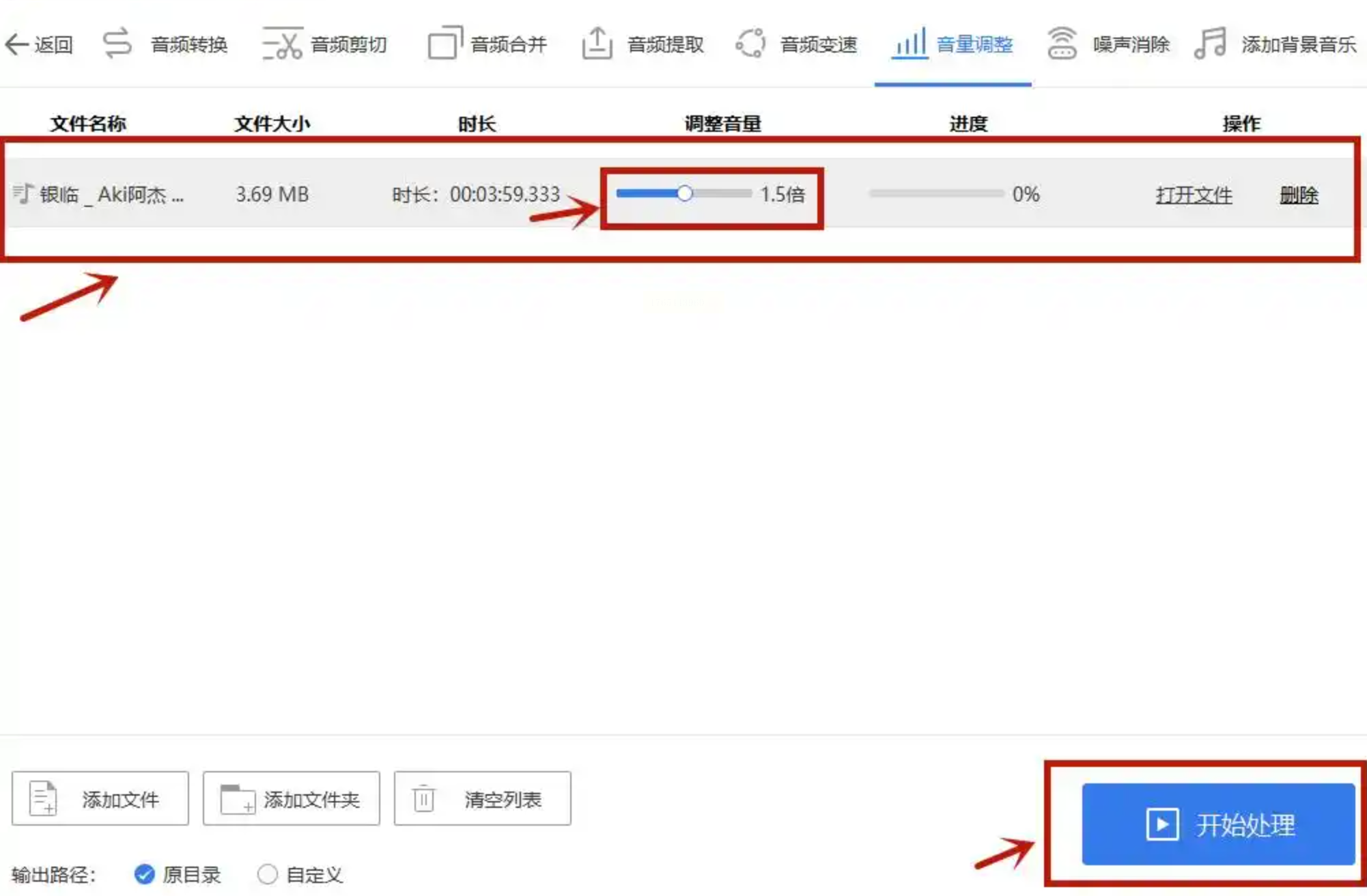Click the 噪声消除 noise removal icon
Image resolution: width=1367 pixels, height=896 pixels.
tap(1062, 43)
